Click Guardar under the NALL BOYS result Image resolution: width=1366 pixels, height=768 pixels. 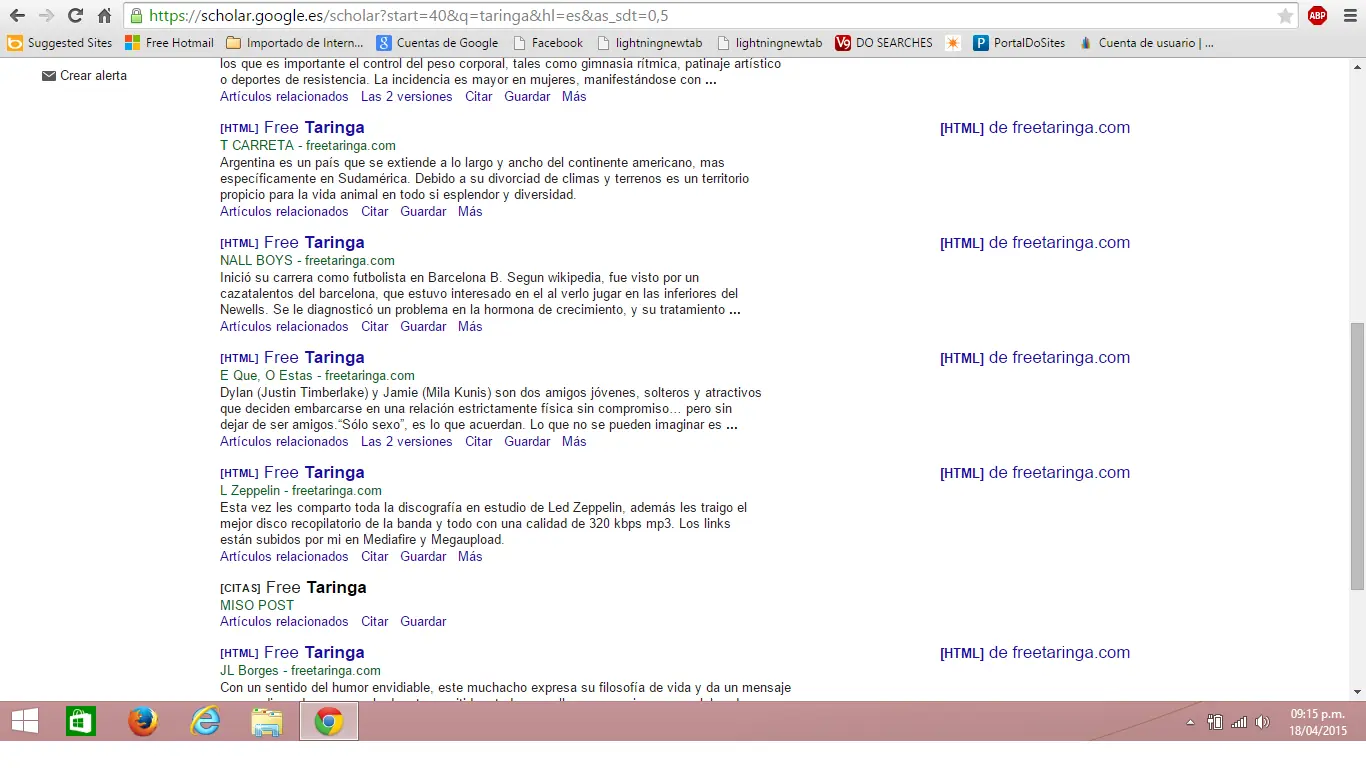(x=423, y=326)
